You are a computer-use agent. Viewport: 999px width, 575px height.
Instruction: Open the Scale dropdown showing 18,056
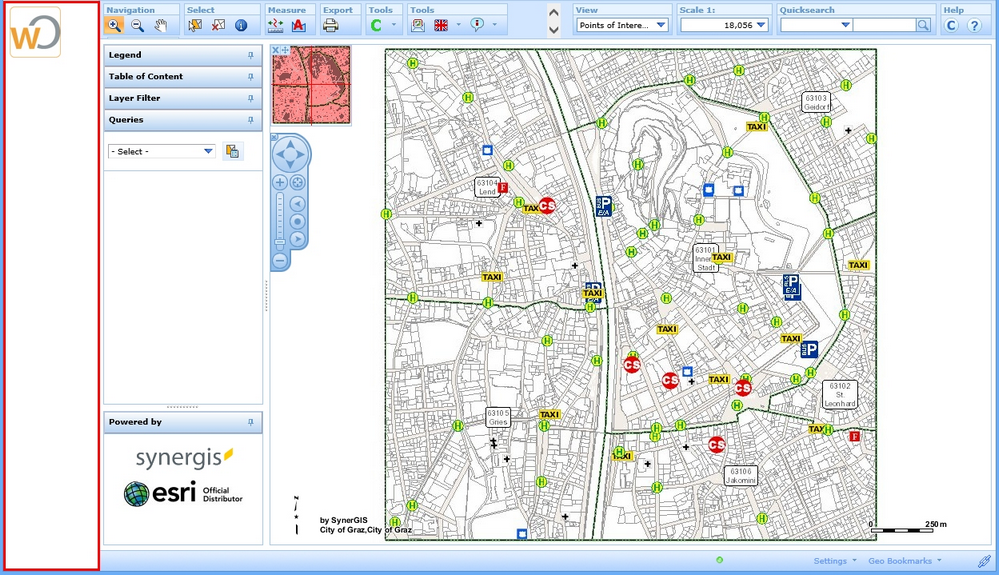(x=762, y=26)
